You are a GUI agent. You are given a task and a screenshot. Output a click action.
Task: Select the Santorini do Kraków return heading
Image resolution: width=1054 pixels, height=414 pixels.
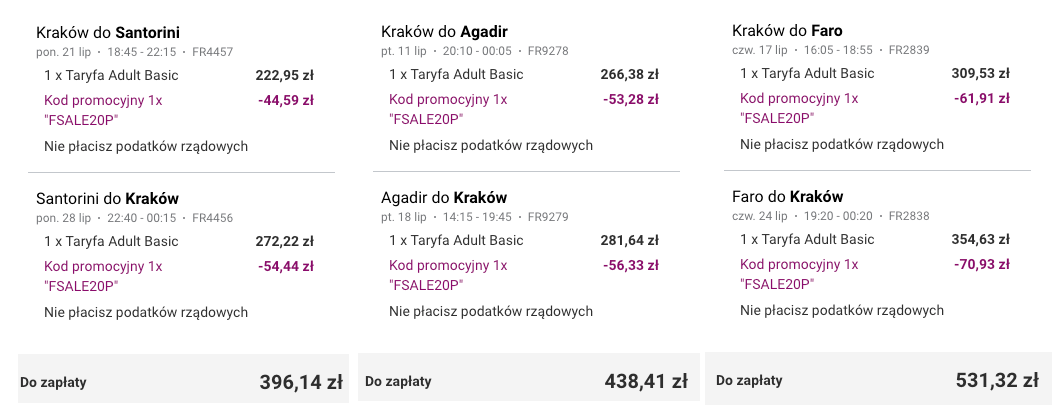(107, 198)
